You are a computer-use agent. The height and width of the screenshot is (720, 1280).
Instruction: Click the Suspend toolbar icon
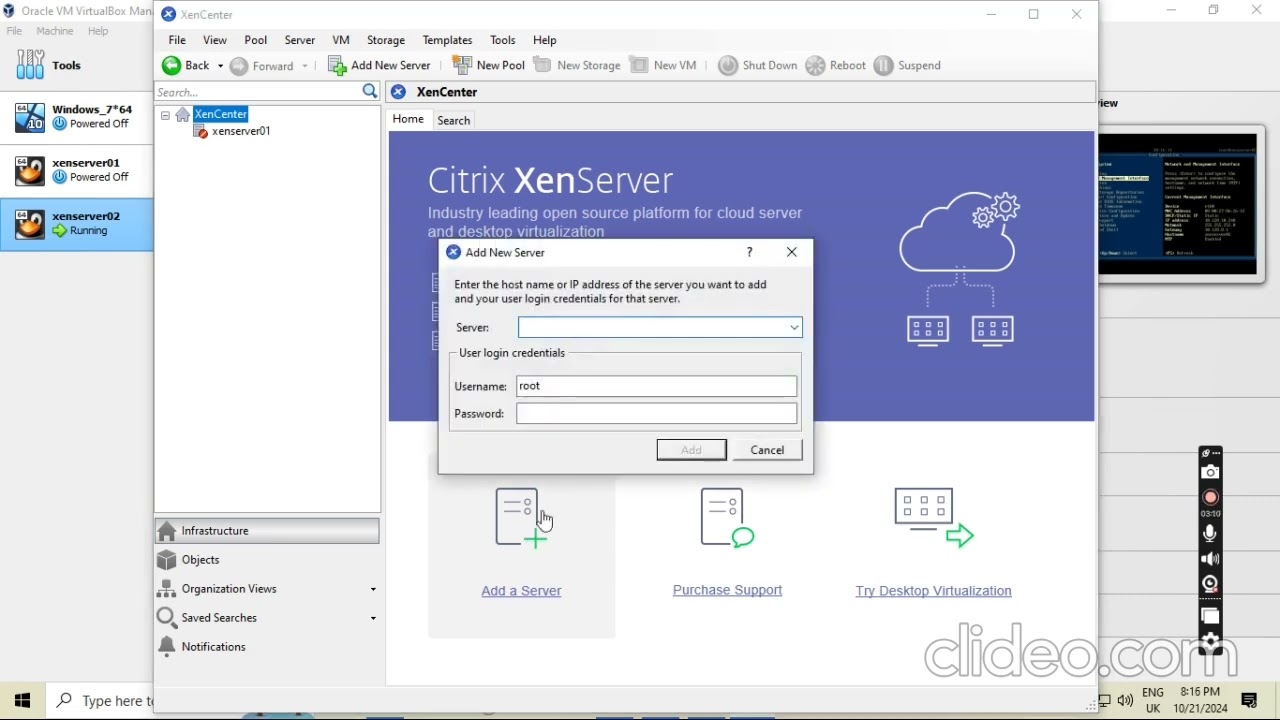883,65
